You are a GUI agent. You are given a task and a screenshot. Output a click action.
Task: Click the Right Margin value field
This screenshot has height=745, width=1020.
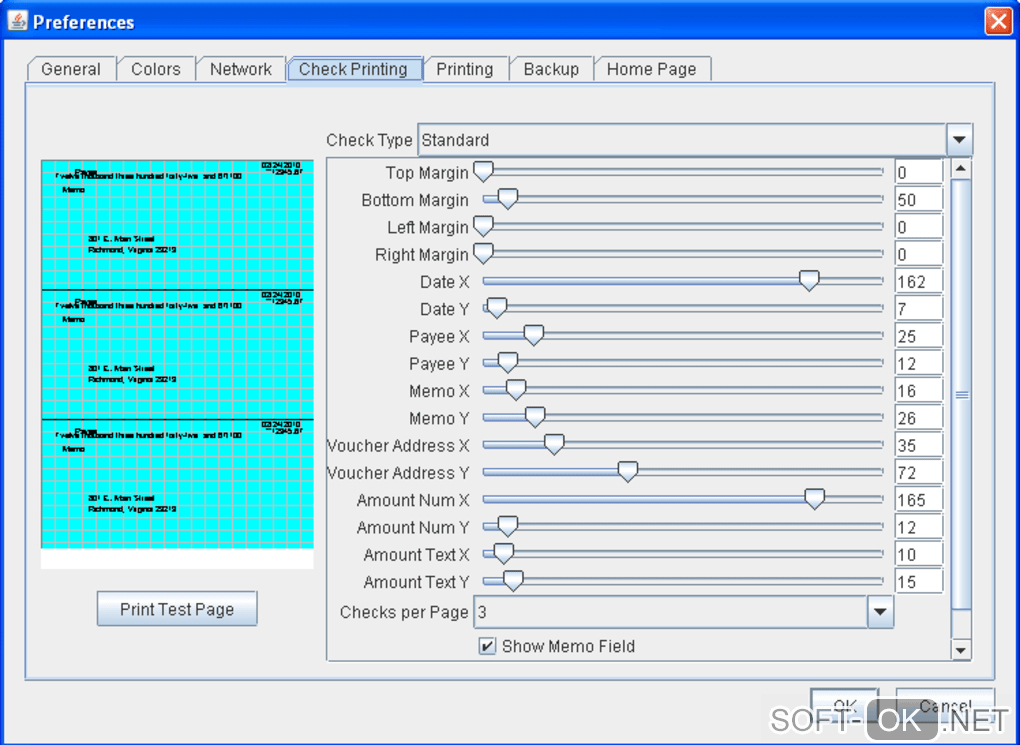point(919,254)
